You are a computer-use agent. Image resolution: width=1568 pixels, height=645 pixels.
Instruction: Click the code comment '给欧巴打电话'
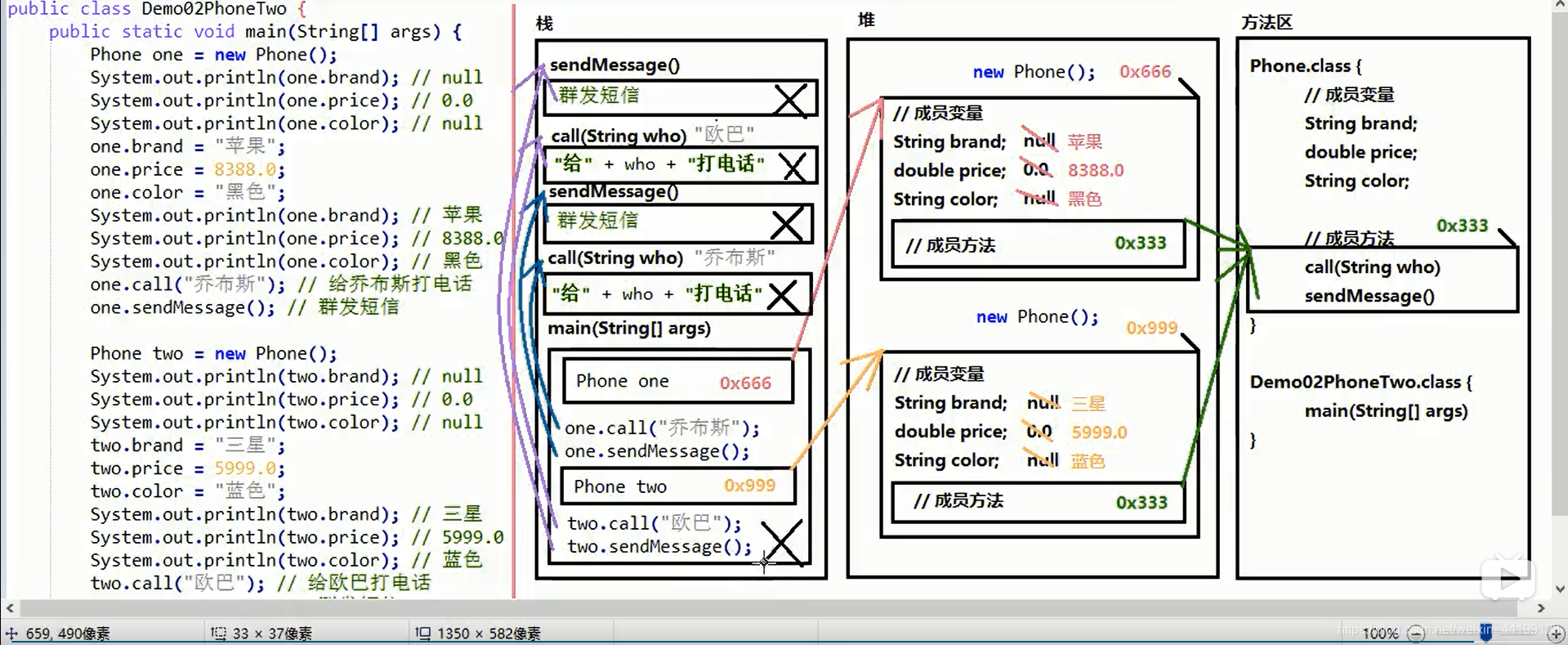pos(369,583)
